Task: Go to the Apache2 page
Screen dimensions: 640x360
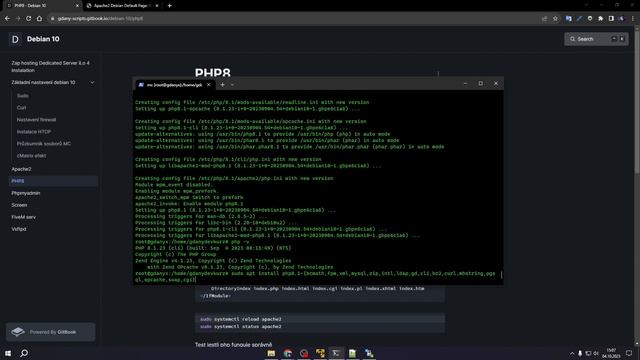Action: tap(21, 169)
